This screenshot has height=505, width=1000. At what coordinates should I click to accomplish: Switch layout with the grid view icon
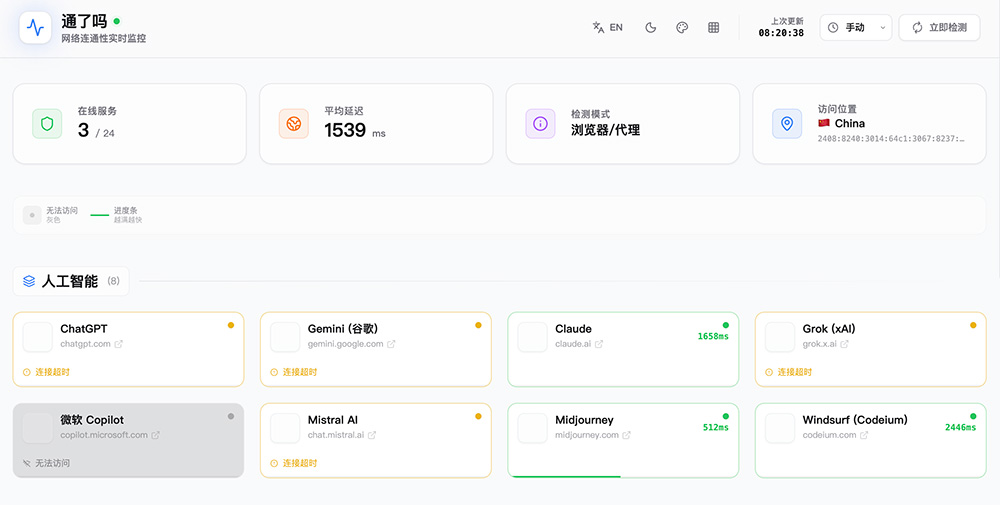tap(714, 27)
